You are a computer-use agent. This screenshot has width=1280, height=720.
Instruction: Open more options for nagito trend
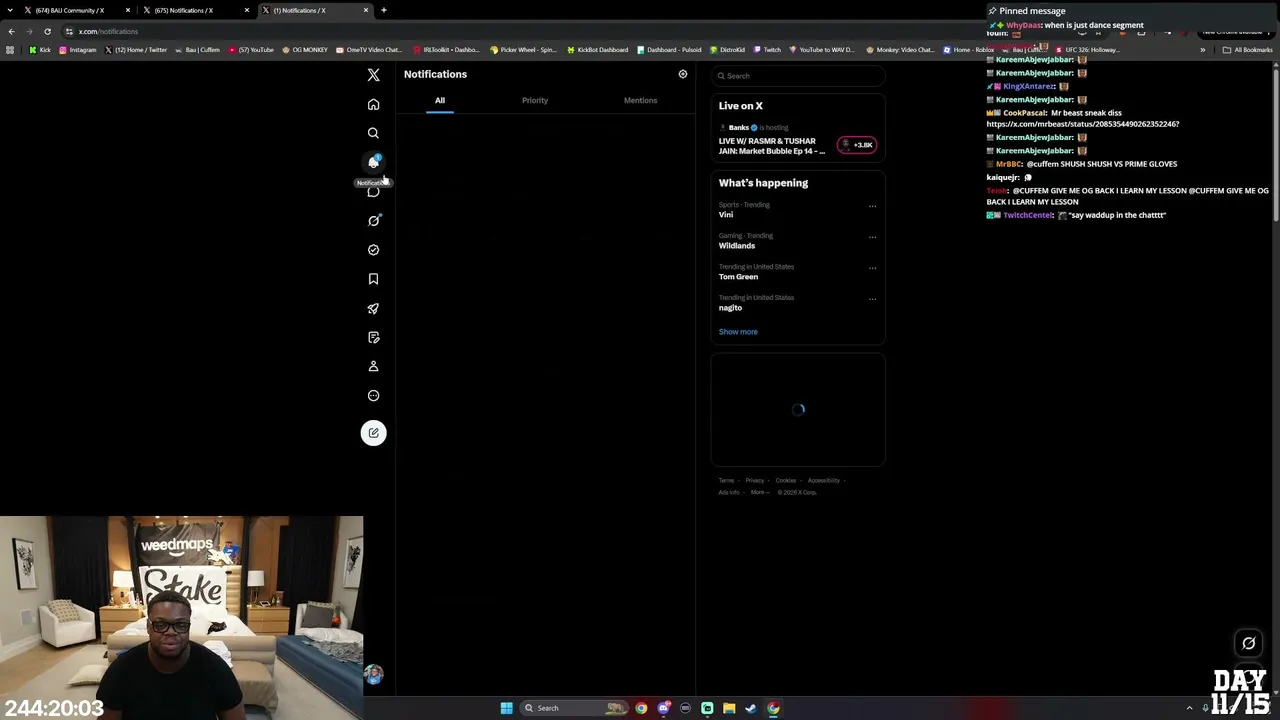(872, 299)
